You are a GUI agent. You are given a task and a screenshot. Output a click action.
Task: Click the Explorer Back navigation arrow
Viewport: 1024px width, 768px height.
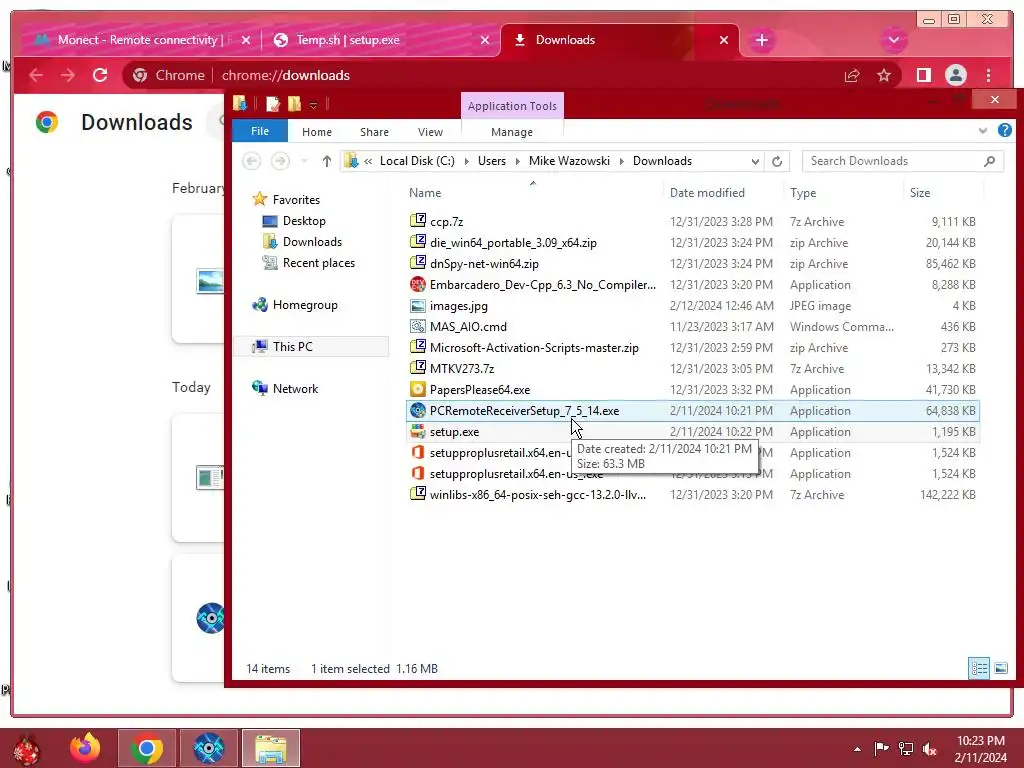tap(251, 161)
